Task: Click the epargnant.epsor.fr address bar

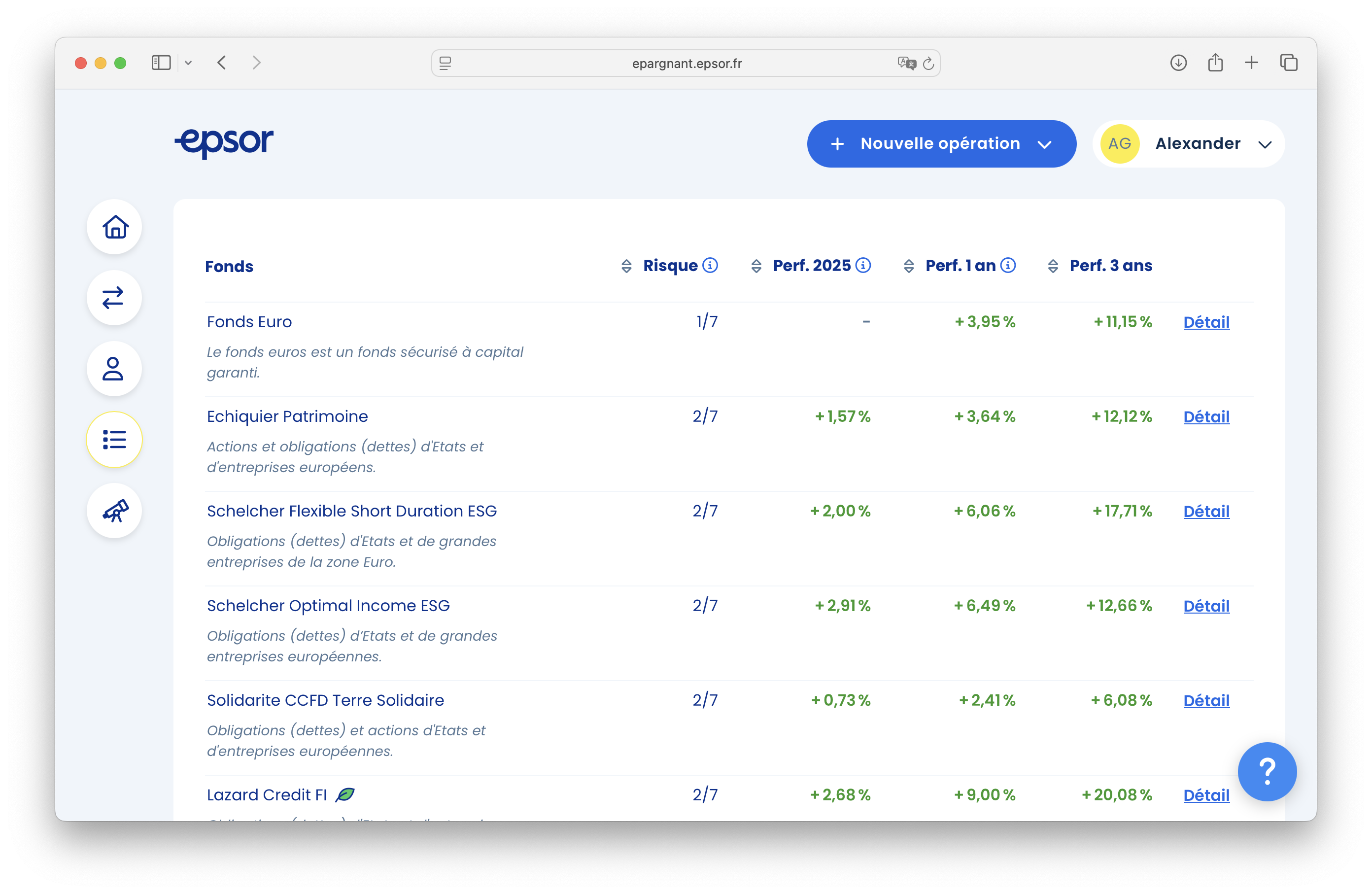Action: [x=686, y=64]
